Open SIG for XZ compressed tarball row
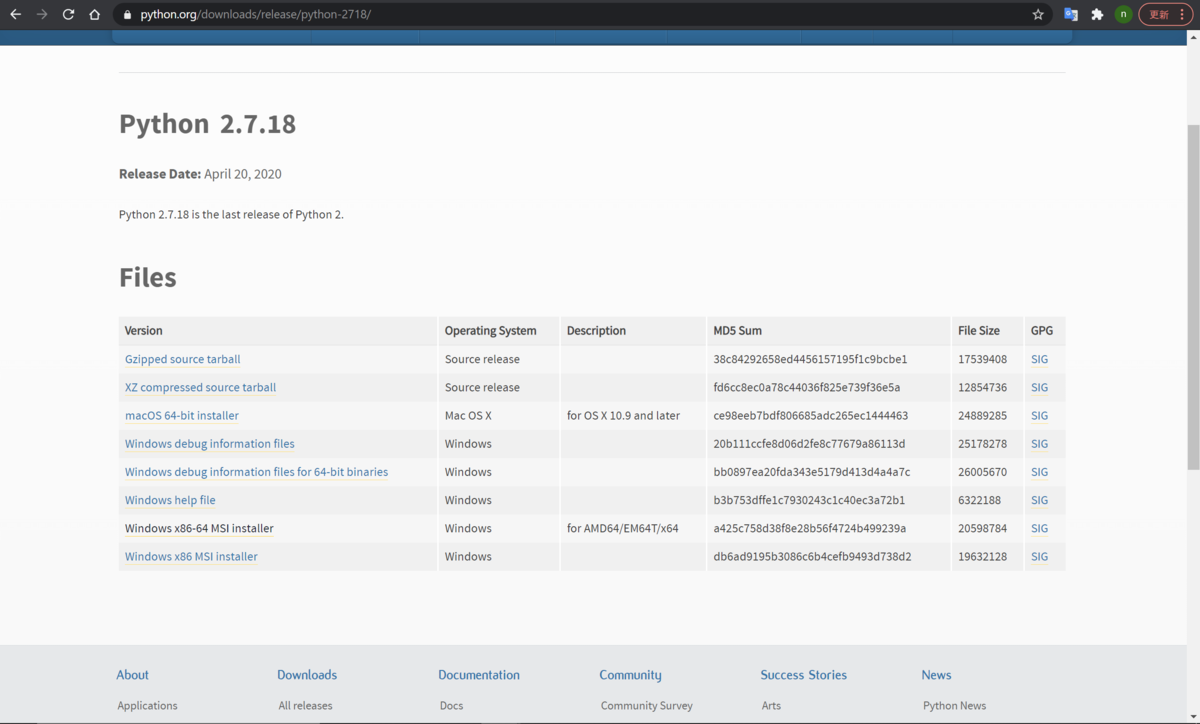The height and width of the screenshot is (724, 1200). click(x=1039, y=387)
